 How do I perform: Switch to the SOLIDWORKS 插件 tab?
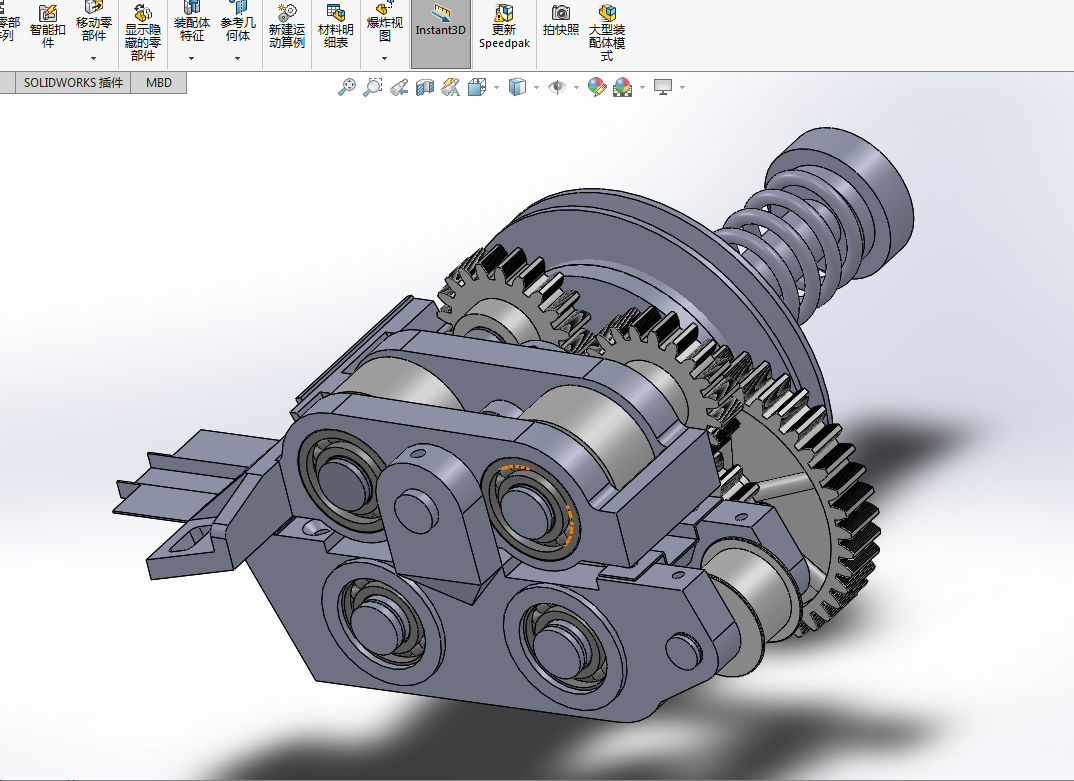point(74,83)
